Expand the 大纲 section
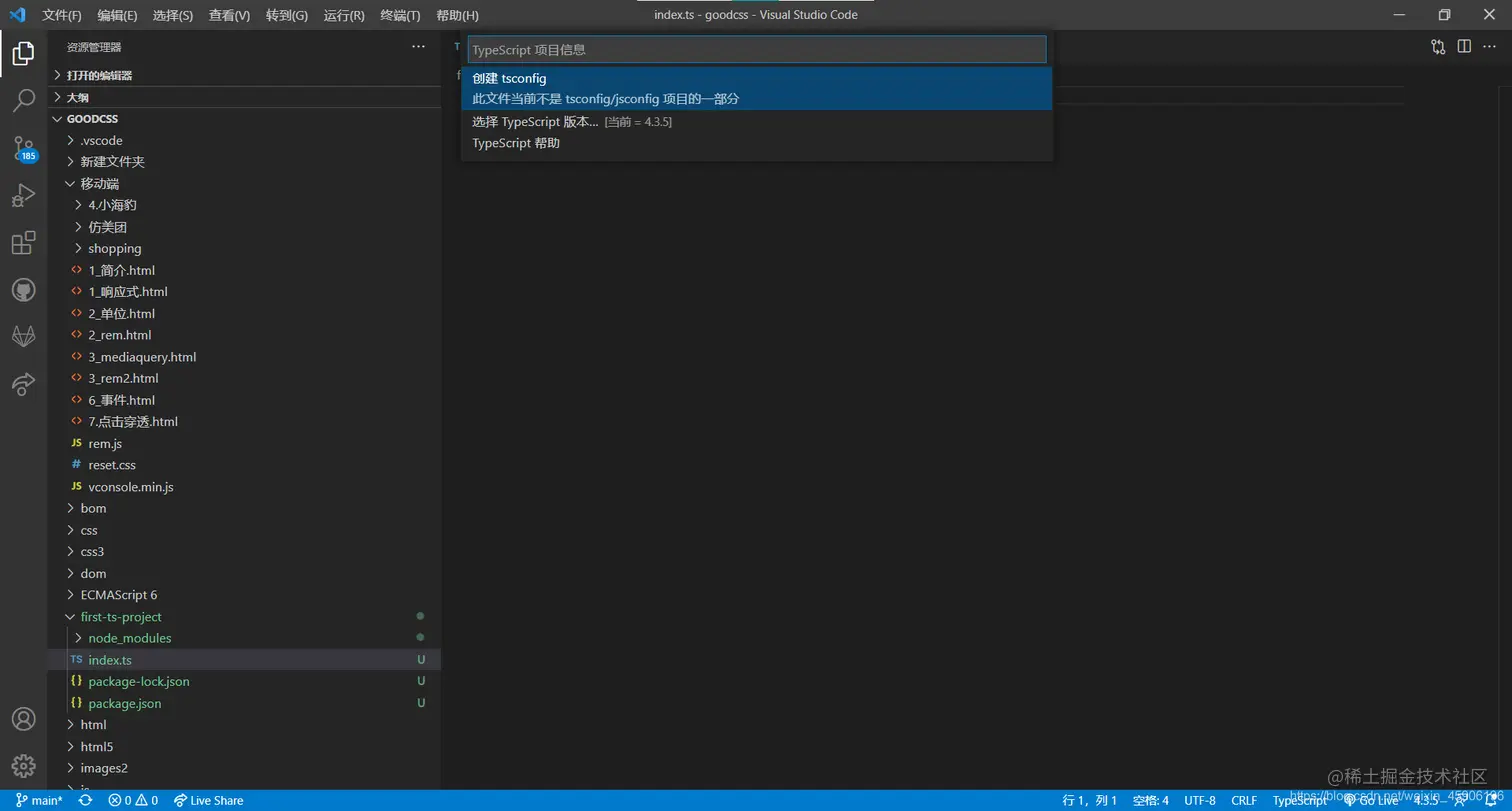The width and height of the screenshot is (1512, 811). pyautogui.click(x=246, y=97)
